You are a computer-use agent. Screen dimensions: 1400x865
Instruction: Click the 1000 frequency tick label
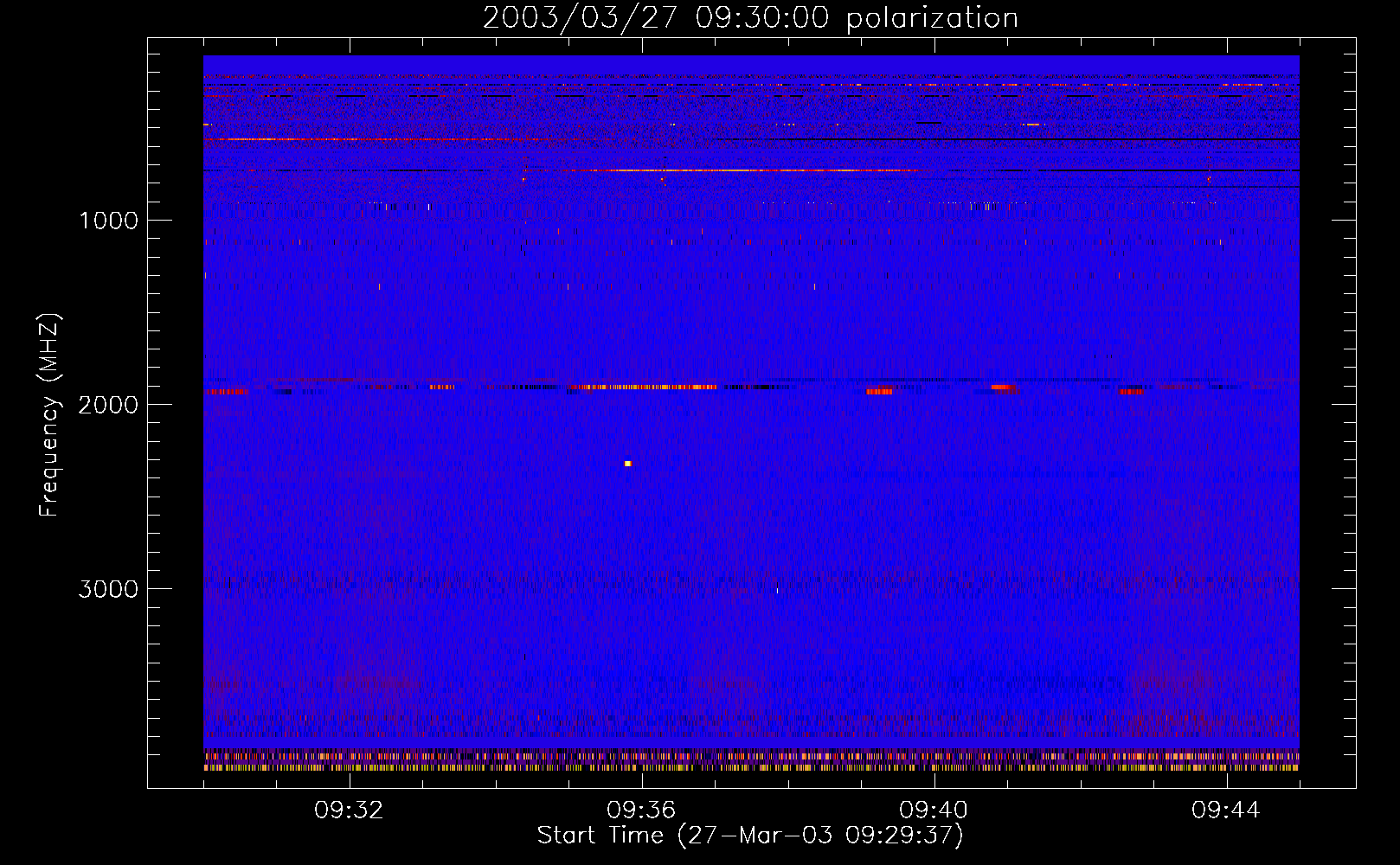click(109, 221)
